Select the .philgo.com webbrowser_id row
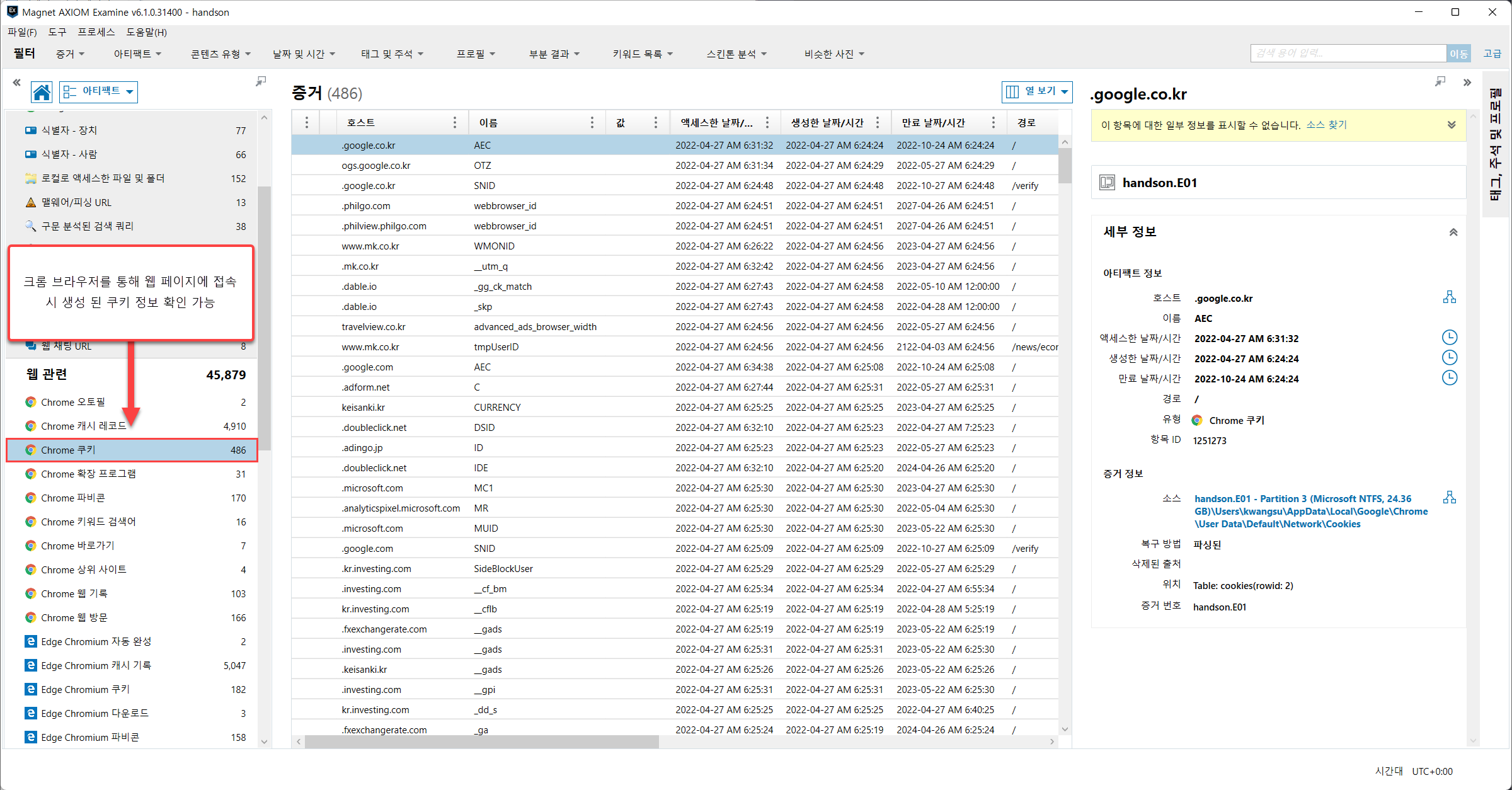Image resolution: width=1512 pixels, height=790 pixels. 675,205
